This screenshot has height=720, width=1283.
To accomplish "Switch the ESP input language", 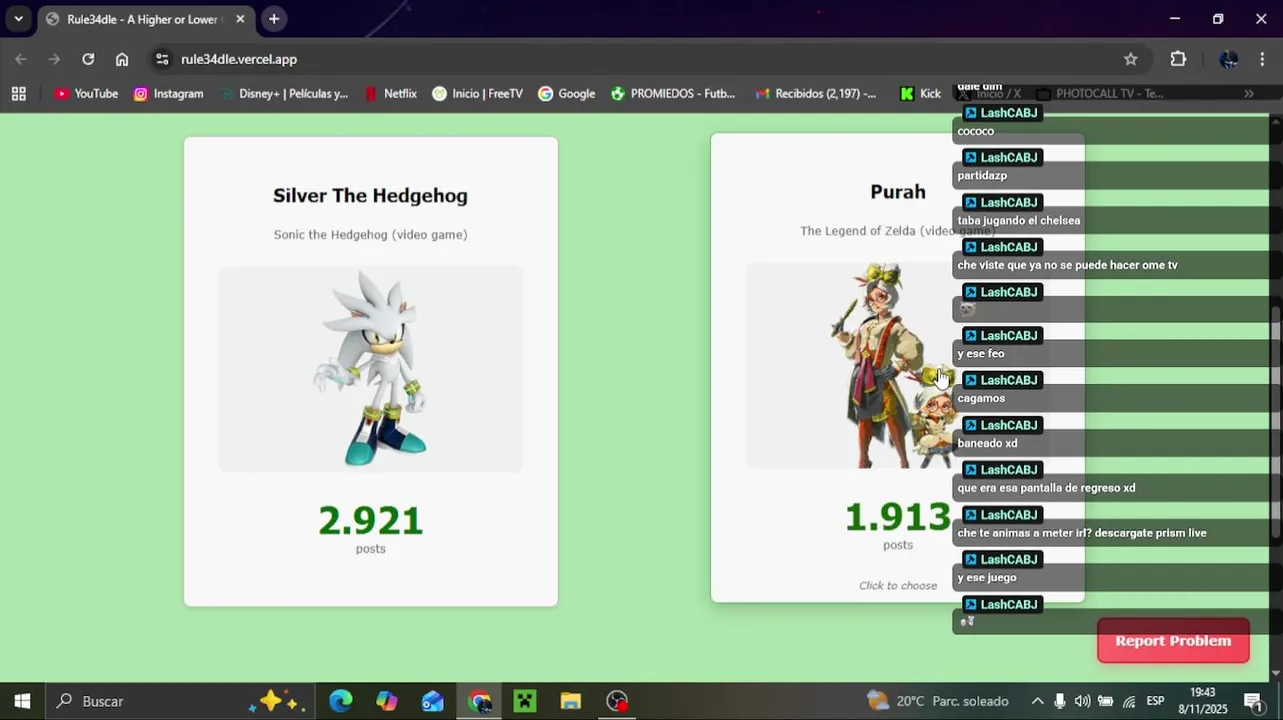I will pos(1155,701).
